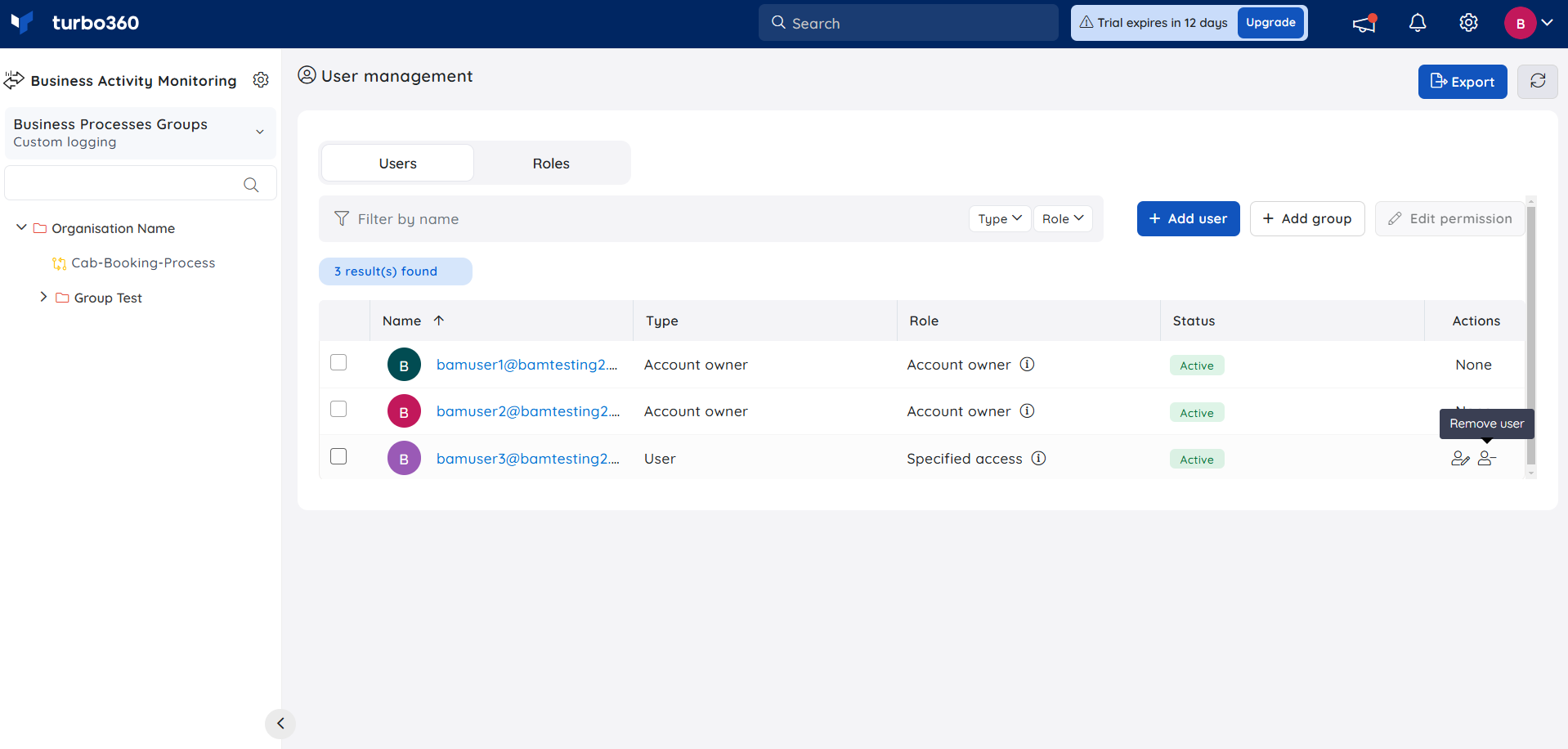Click info icon for Specified access role
Viewport: 1568px width, 749px height.
[x=1038, y=459]
